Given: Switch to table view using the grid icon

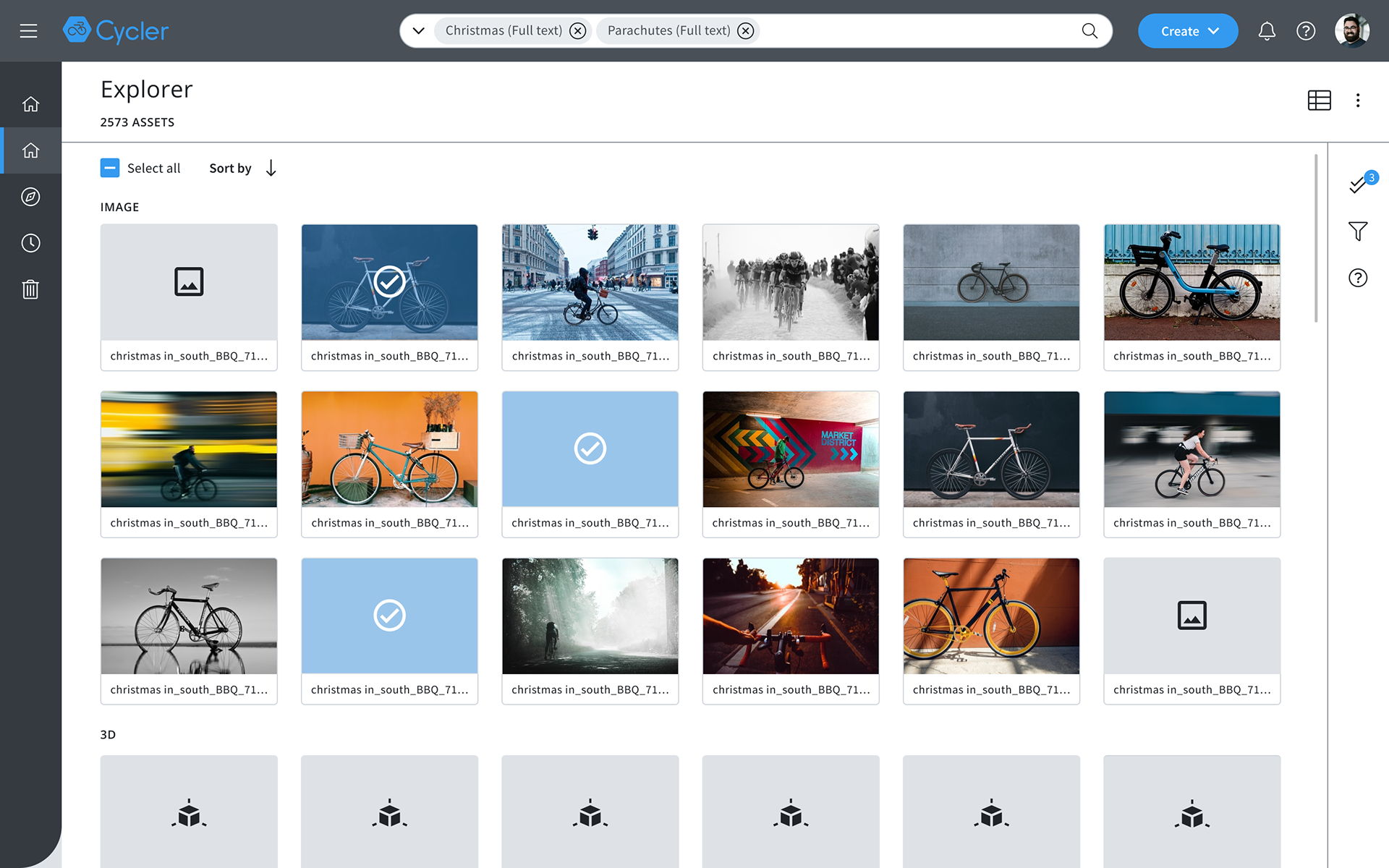Looking at the screenshot, I should point(1319,101).
